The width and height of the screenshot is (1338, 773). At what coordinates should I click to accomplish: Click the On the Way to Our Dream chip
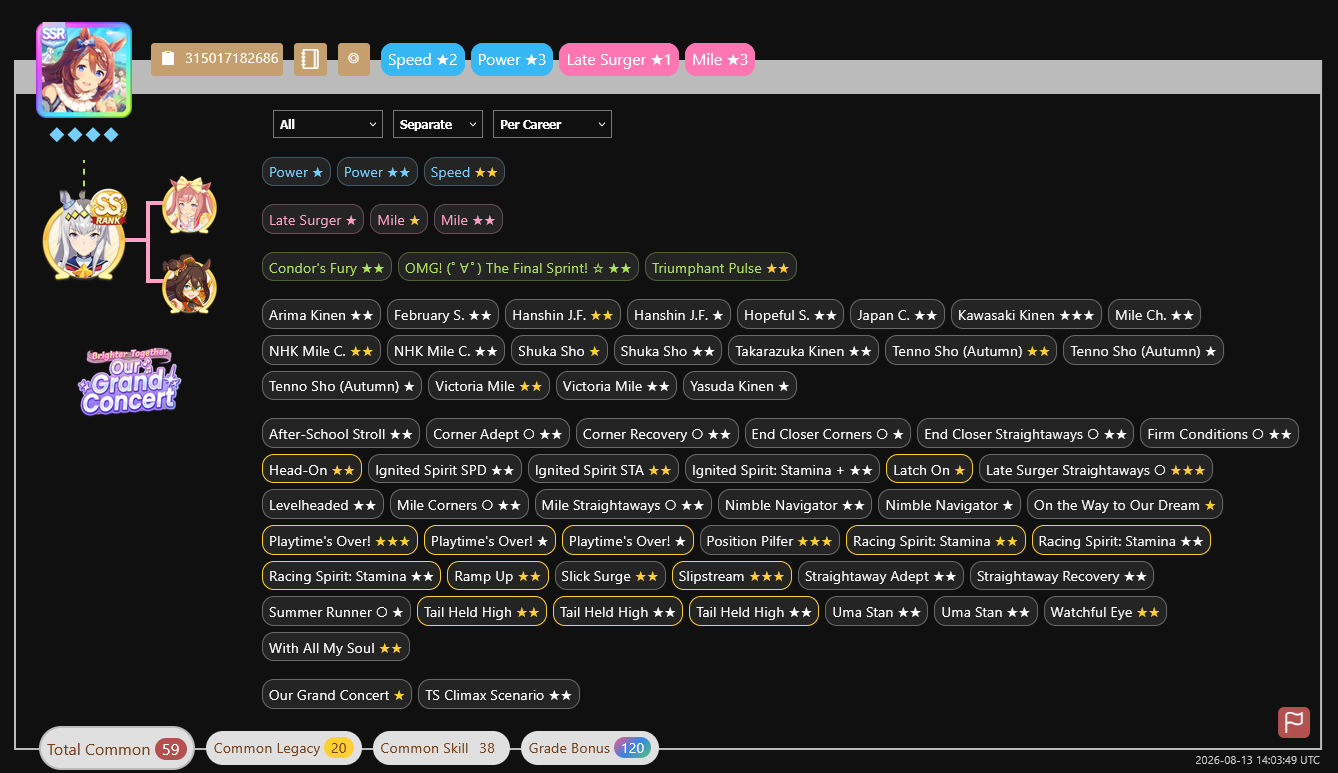(x=1125, y=505)
